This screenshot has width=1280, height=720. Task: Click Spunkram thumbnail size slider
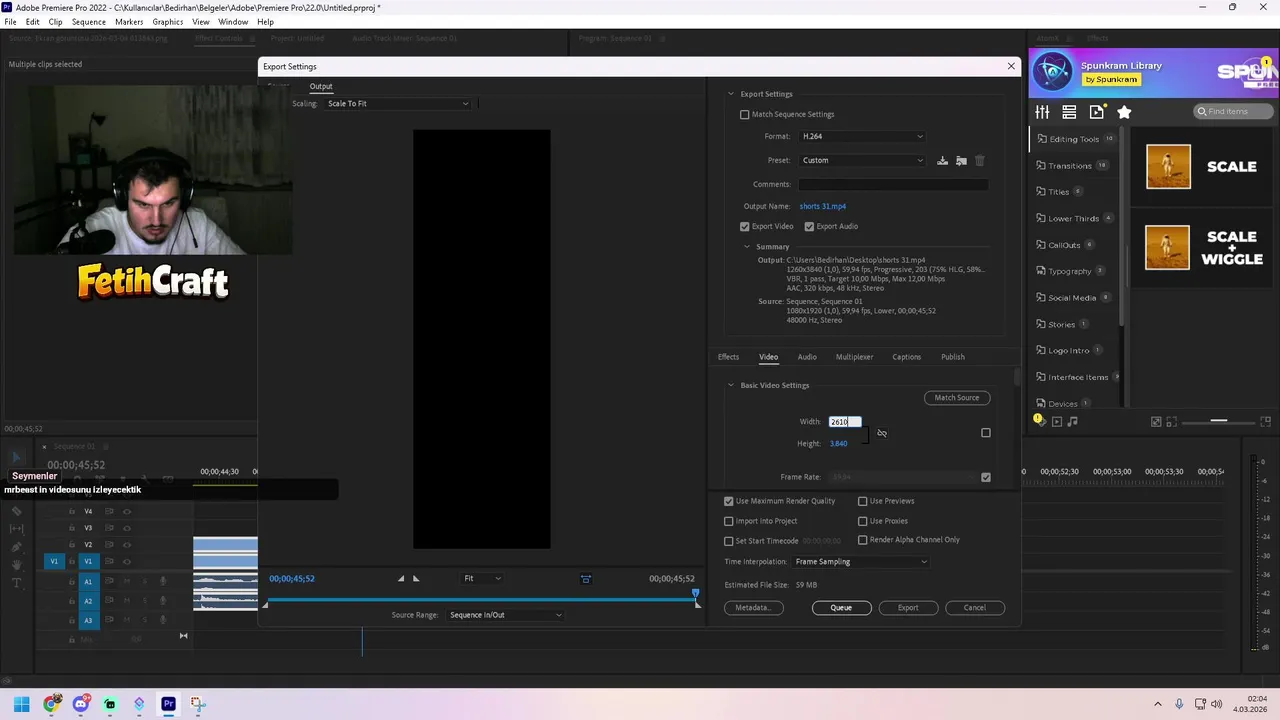tap(1219, 421)
